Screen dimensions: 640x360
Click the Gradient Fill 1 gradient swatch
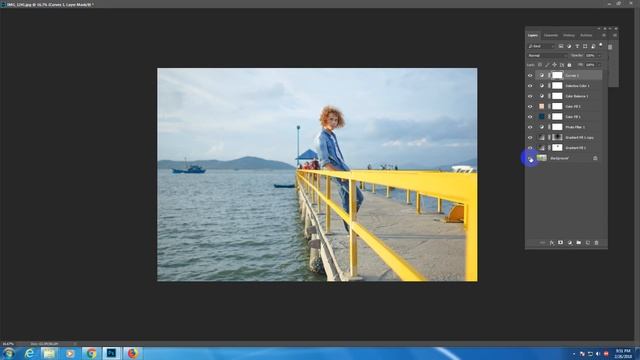click(x=542, y=148)
